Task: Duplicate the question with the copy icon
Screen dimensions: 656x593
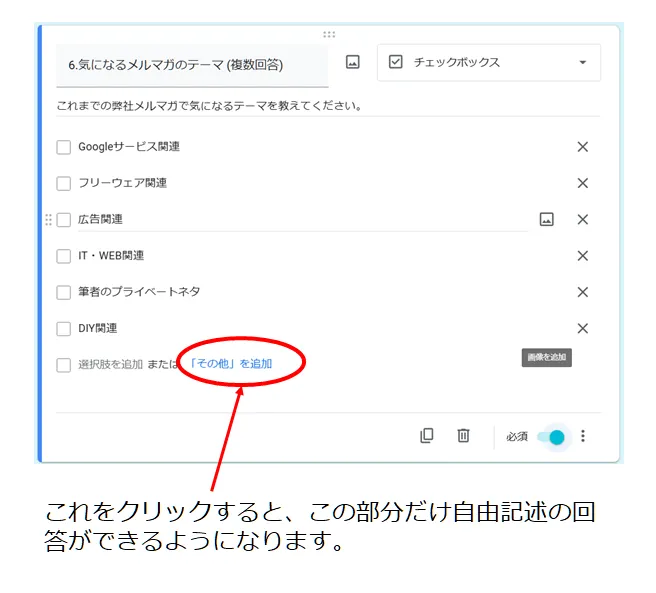Action: (x=427, y=436)
